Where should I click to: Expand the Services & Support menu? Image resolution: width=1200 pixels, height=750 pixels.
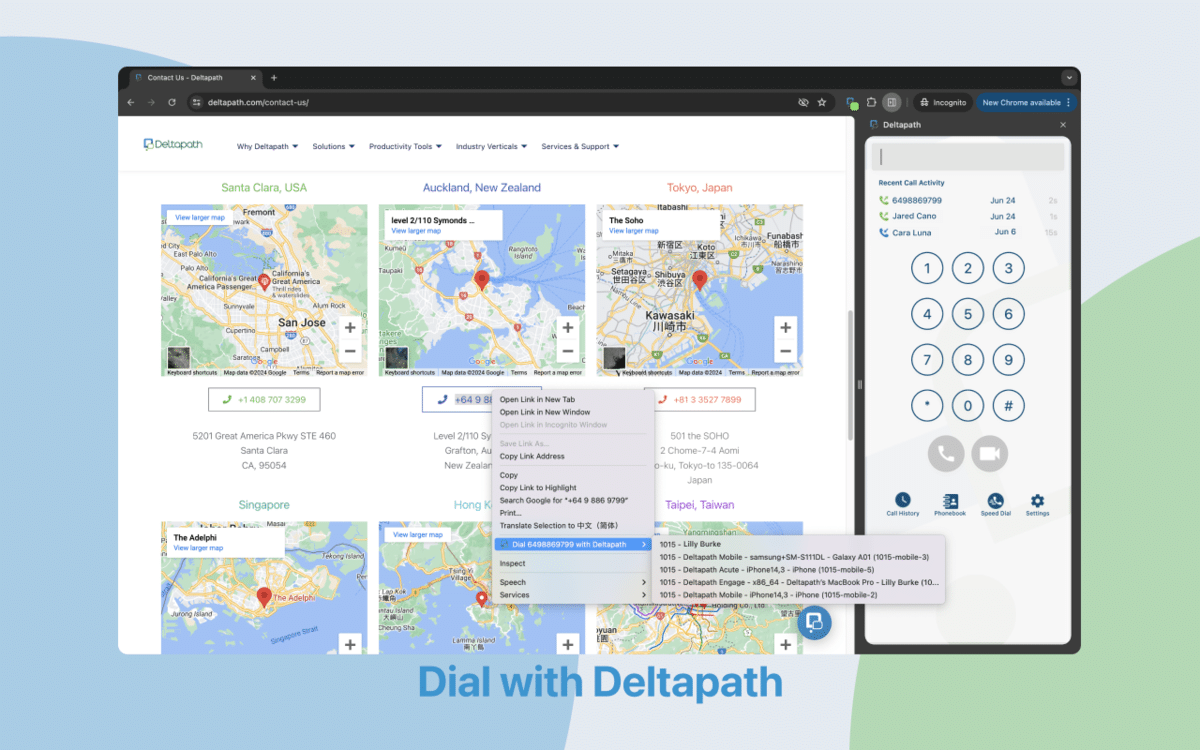(580, 146)
